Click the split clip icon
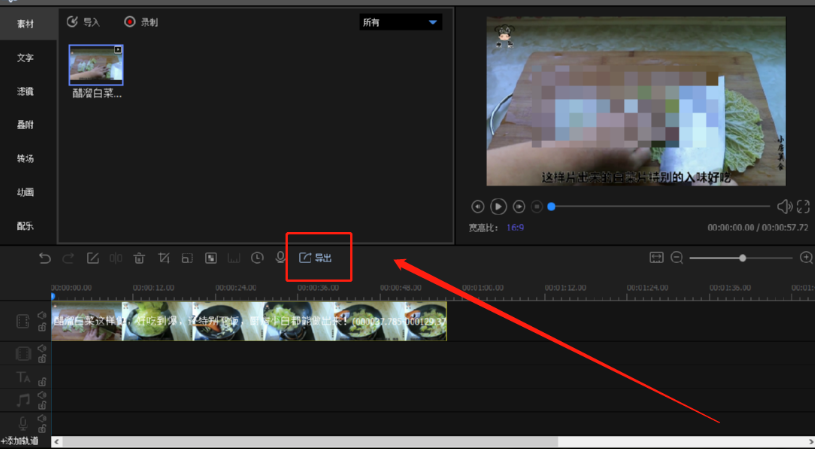The height and width of the screenshot is (449, 815). [x=116, y=258]
